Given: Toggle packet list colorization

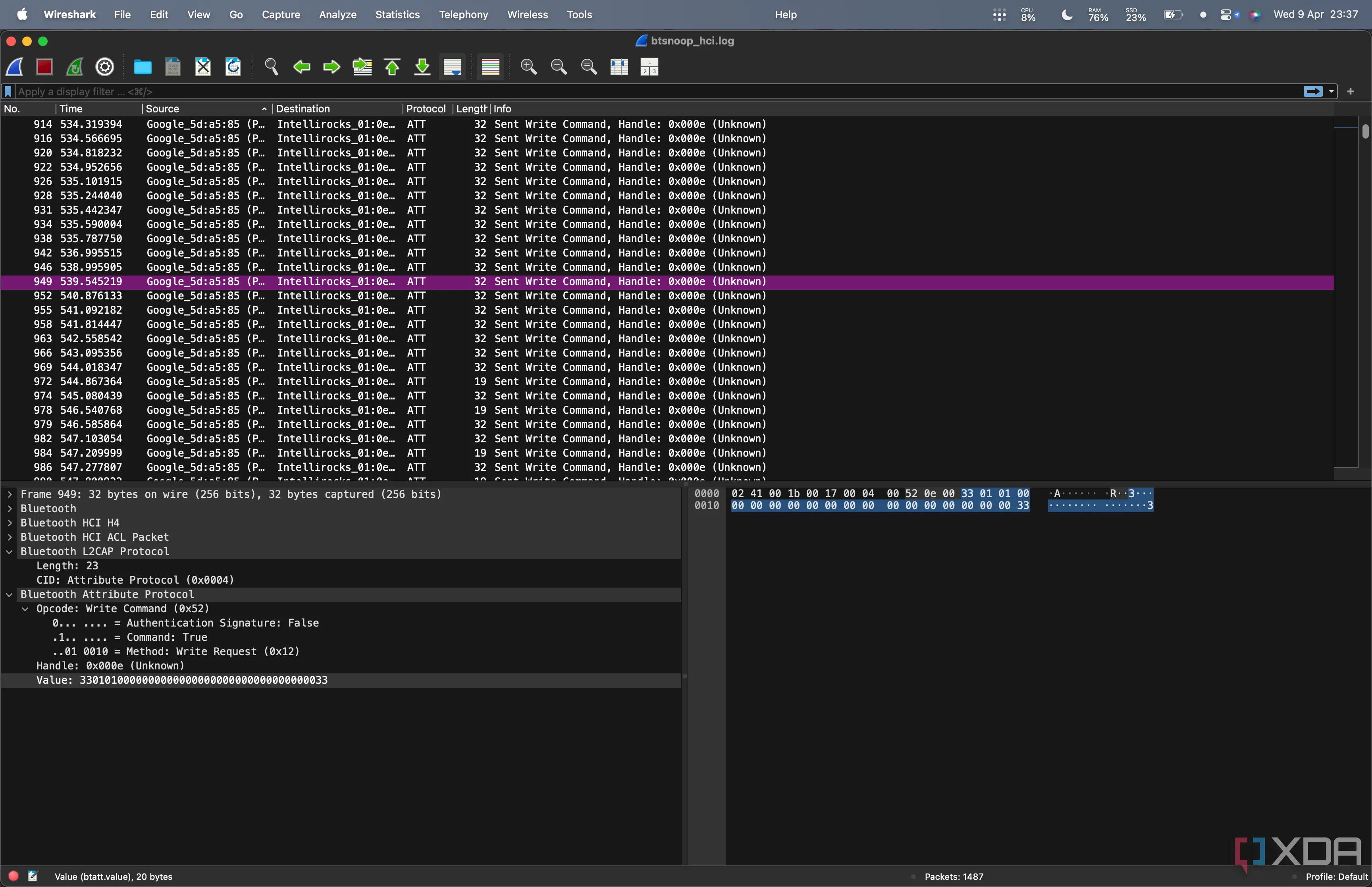Looking at the screenshot, I should pyautogui.click(x=491, y=67).
